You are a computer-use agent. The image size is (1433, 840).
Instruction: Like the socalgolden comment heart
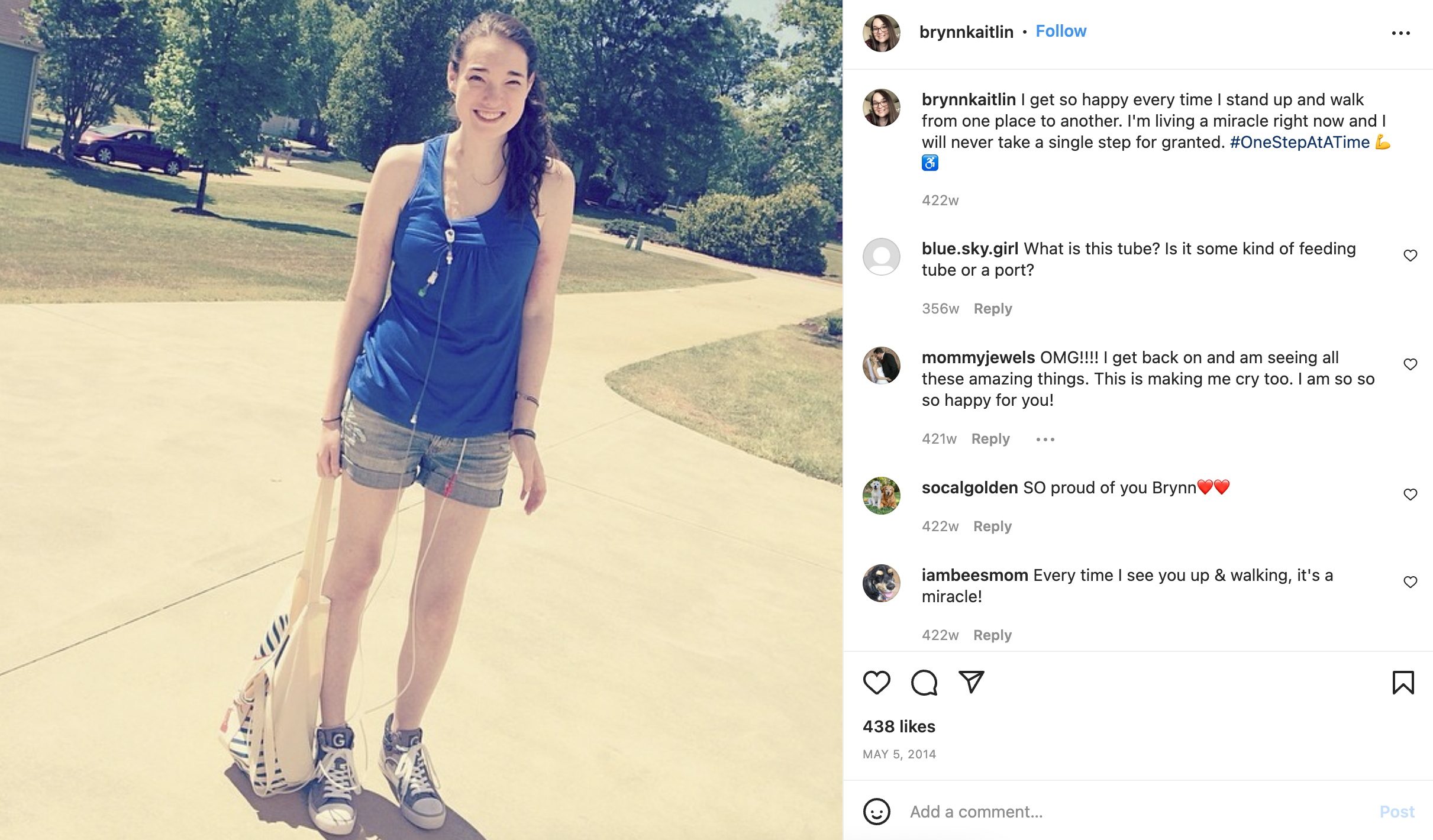(x=1410, y=495)
